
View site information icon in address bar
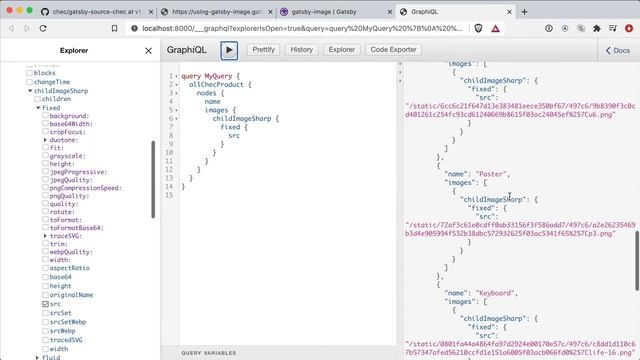pos(134,28)
